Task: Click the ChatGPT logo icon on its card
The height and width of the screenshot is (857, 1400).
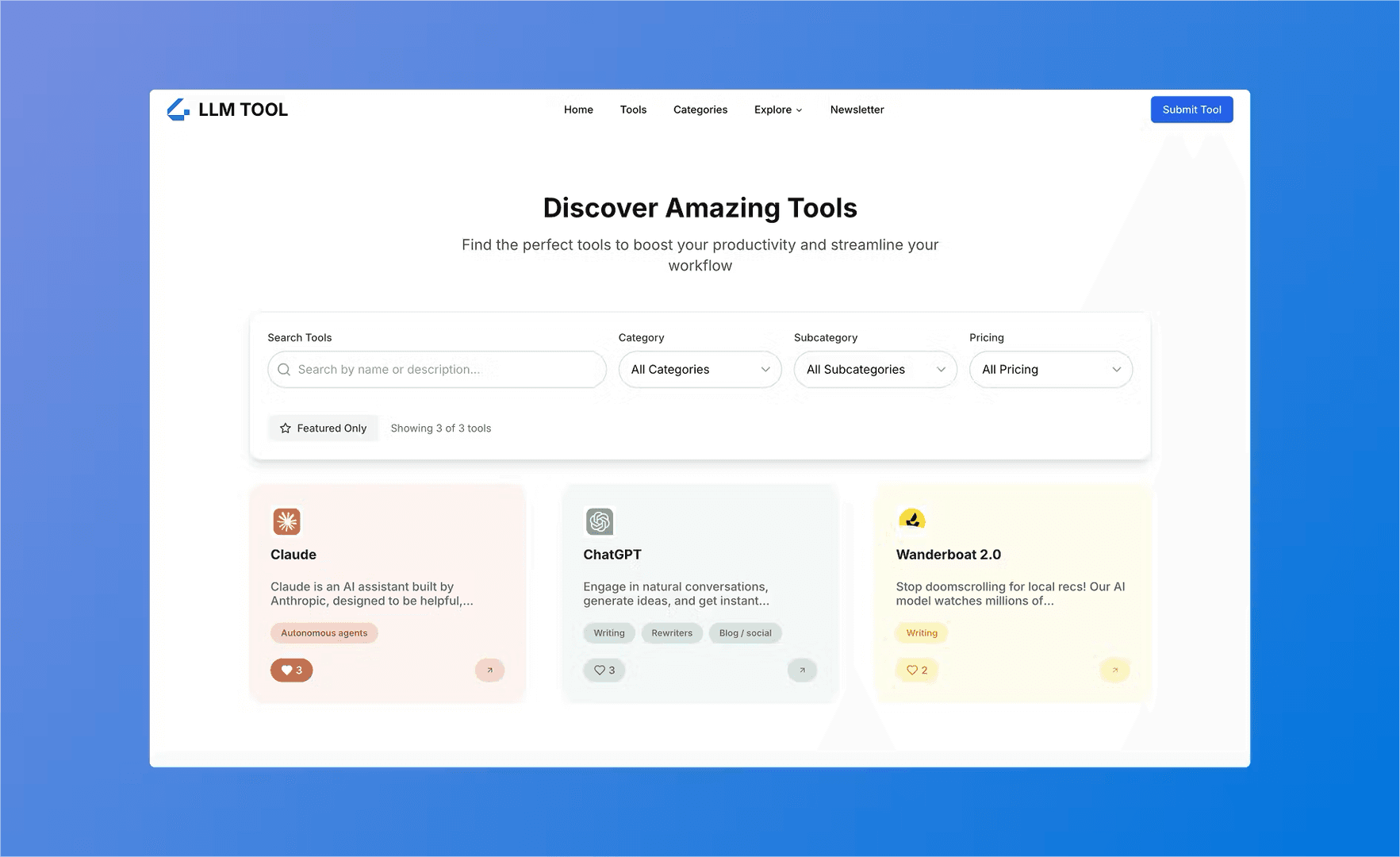Action: coord(600,521)
